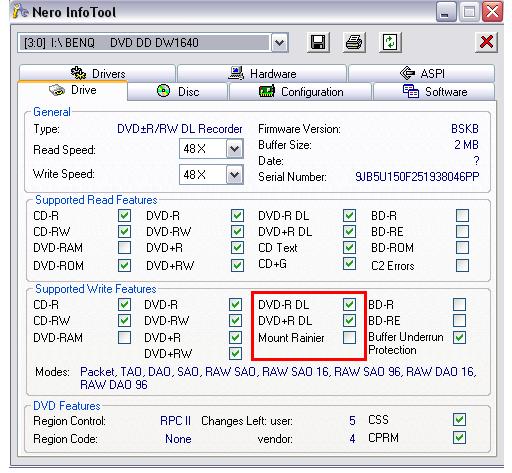Print report using the printer icon
Viewport: 512px width, 473px height.
[354, 43]
